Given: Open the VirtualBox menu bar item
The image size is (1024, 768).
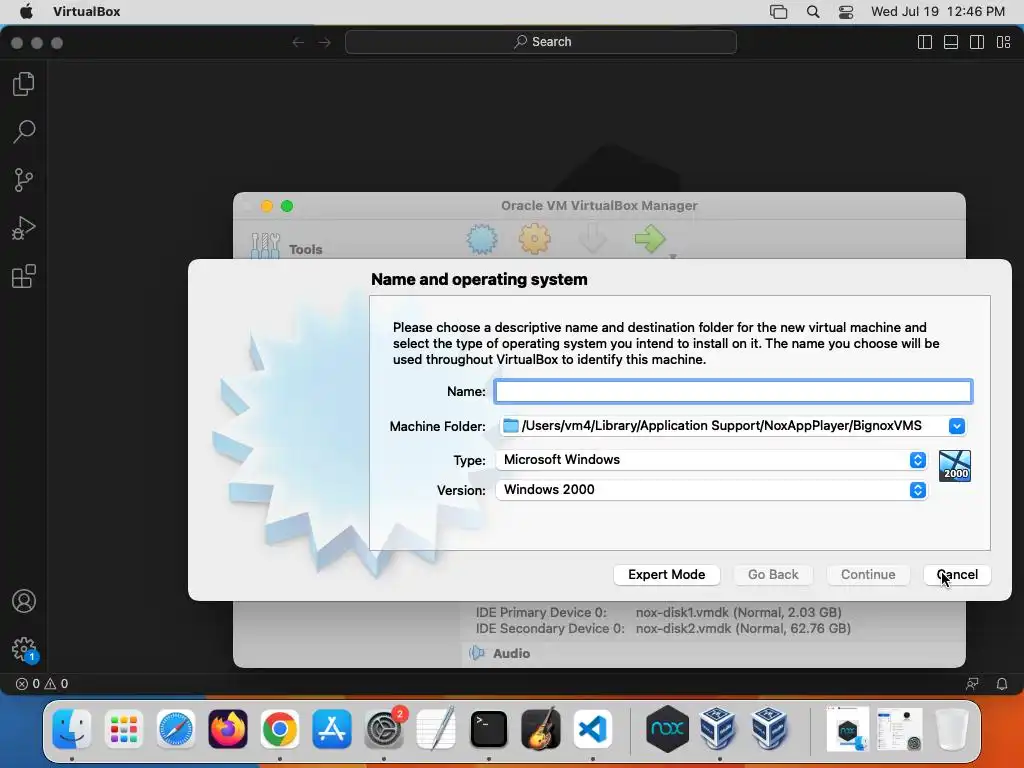Looking at the screenshot, I should 87,11.
